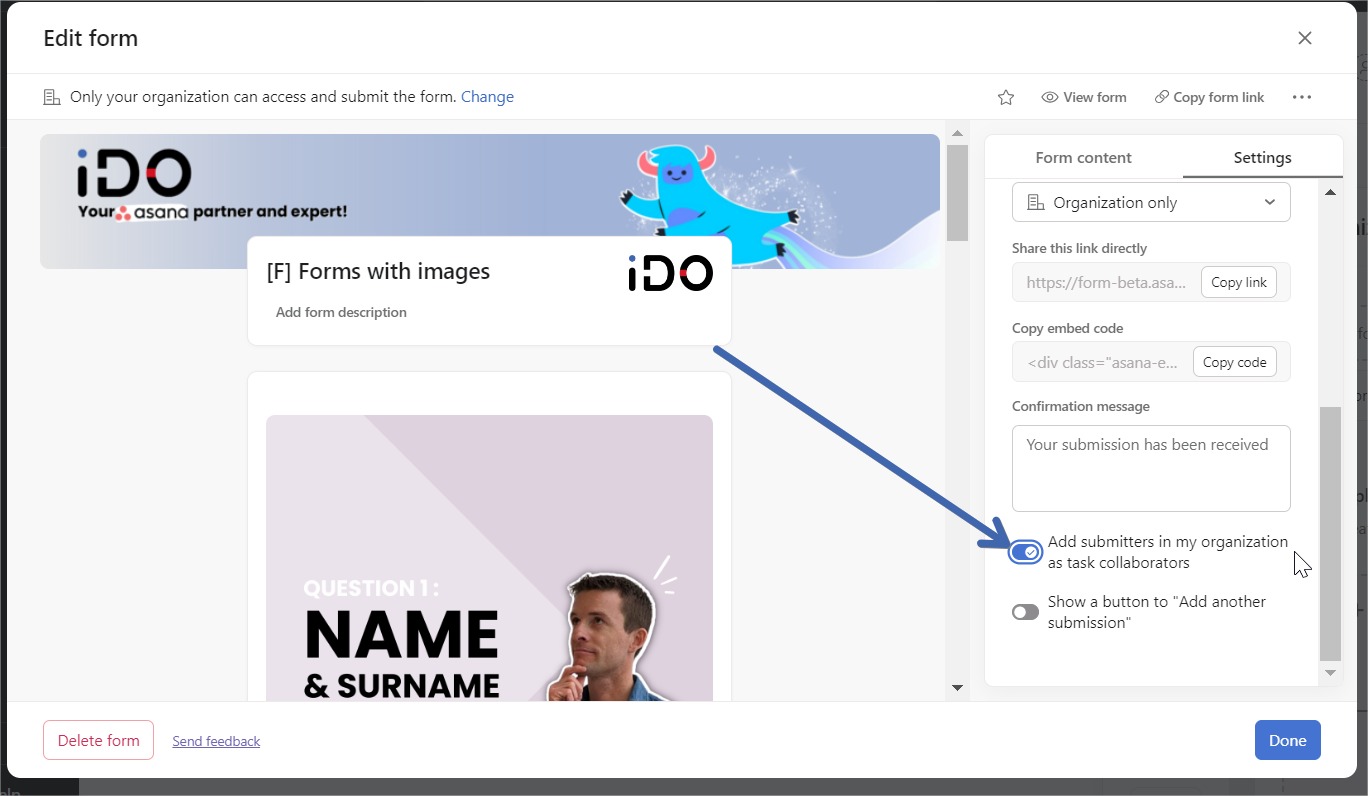Click the Done button
The image size is (1368, 796).
coord(1287,740)
